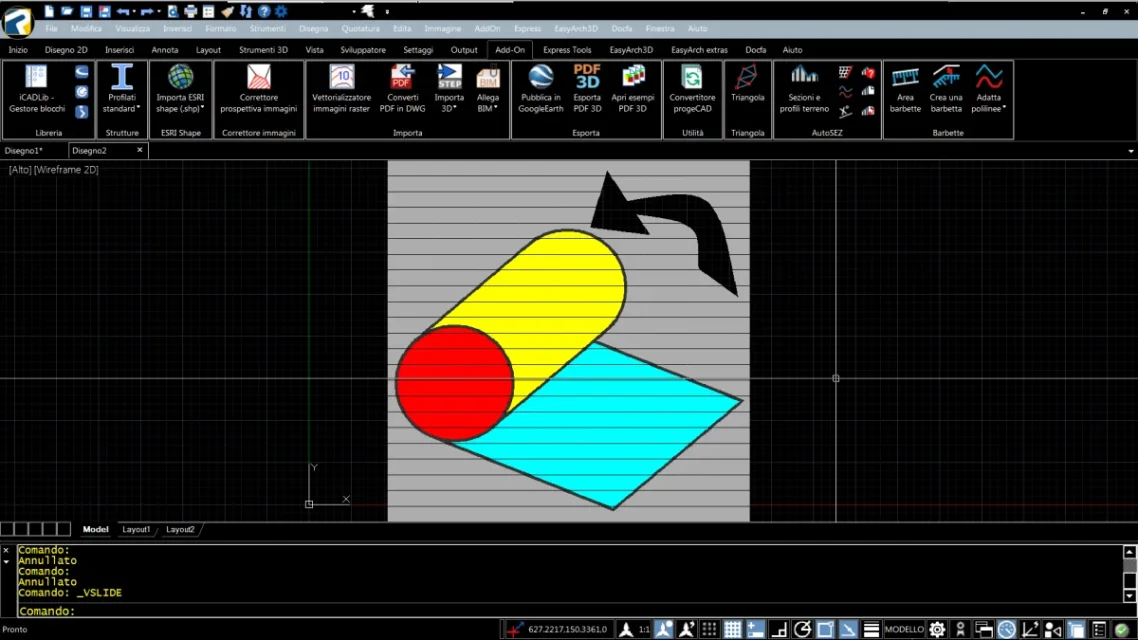Click AutoSEZ help question-mark icon

868,73
